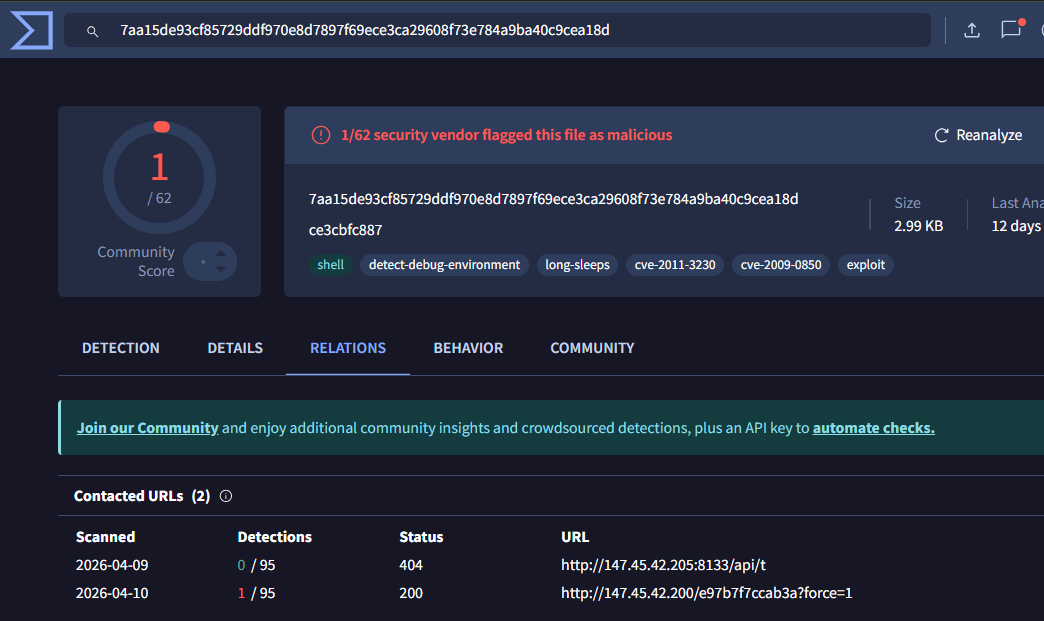Screen dimensions: 1044x621
Task: Click scanned date 2026-04-10
Action: [x=112, y=593]
